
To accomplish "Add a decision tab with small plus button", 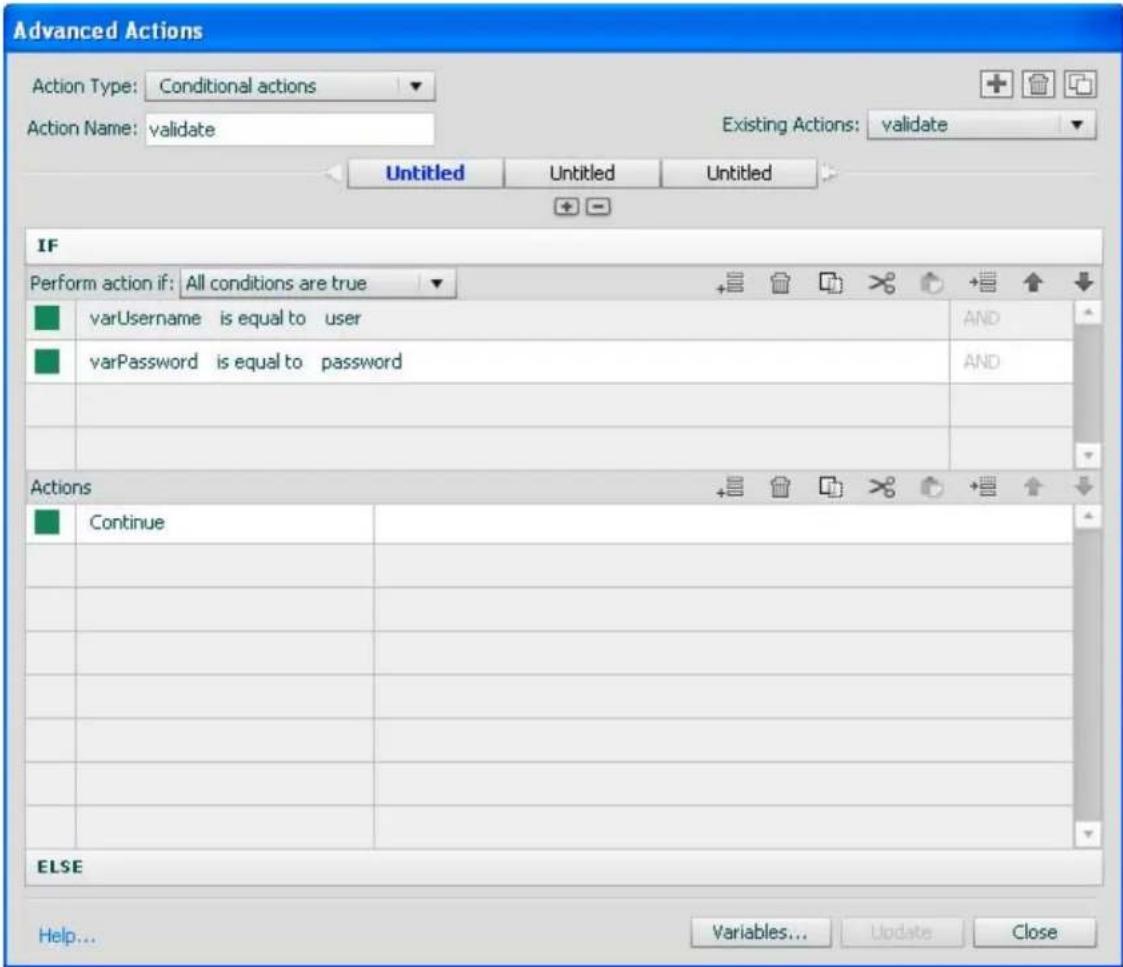I will coord(567,207).
